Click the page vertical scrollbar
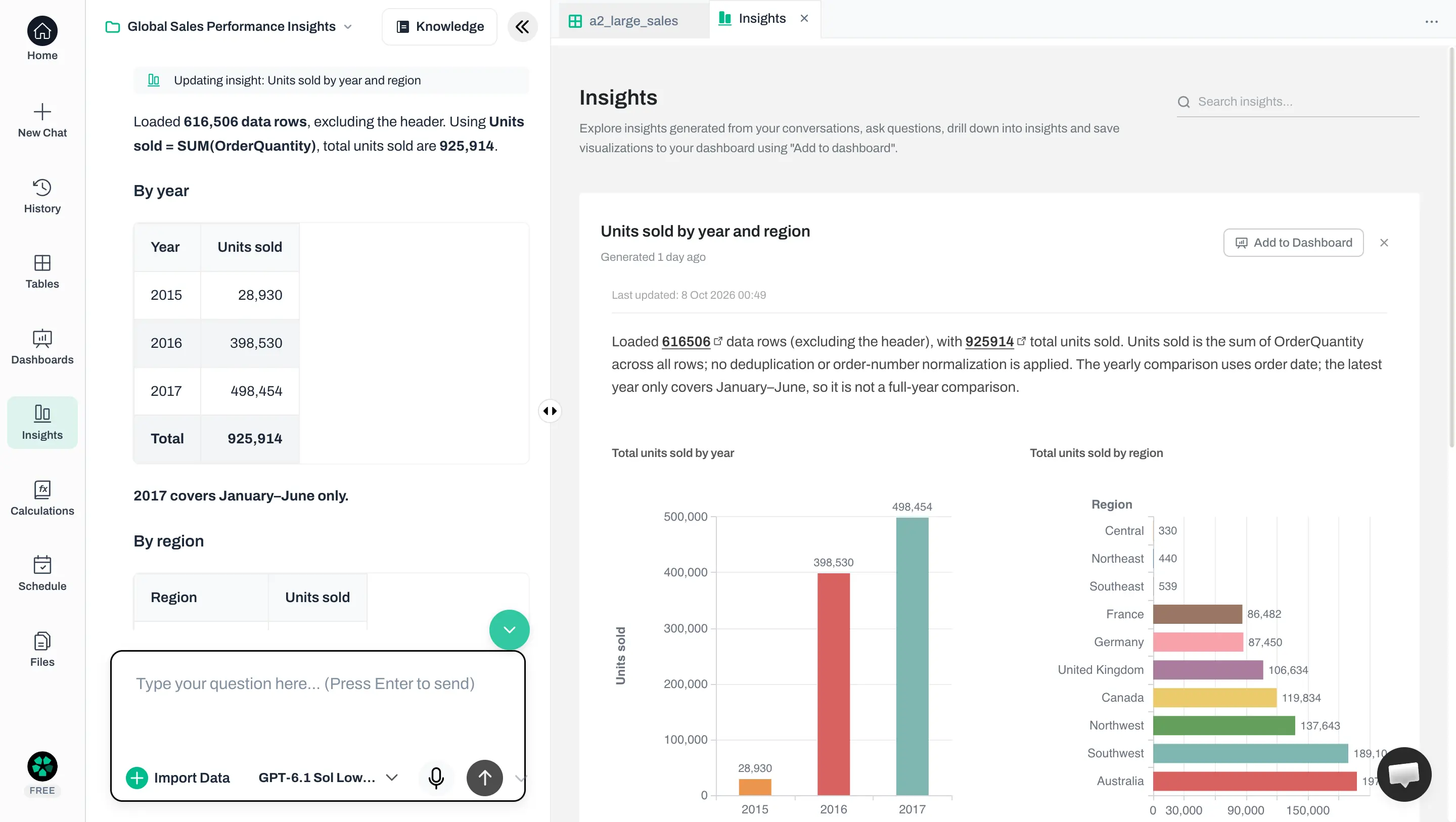Image resolution: width=1456 pixels, height=822 pixels. [1451, 247]
